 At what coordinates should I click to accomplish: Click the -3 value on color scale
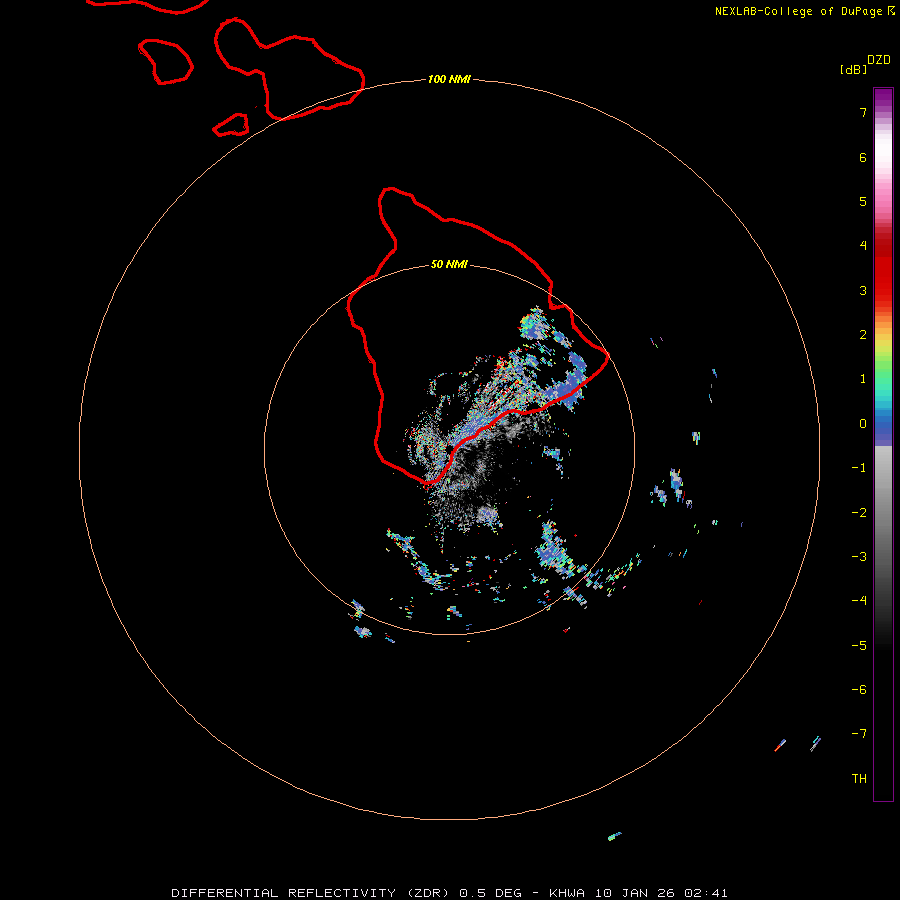pyautogui.click(x=859, y=557)
